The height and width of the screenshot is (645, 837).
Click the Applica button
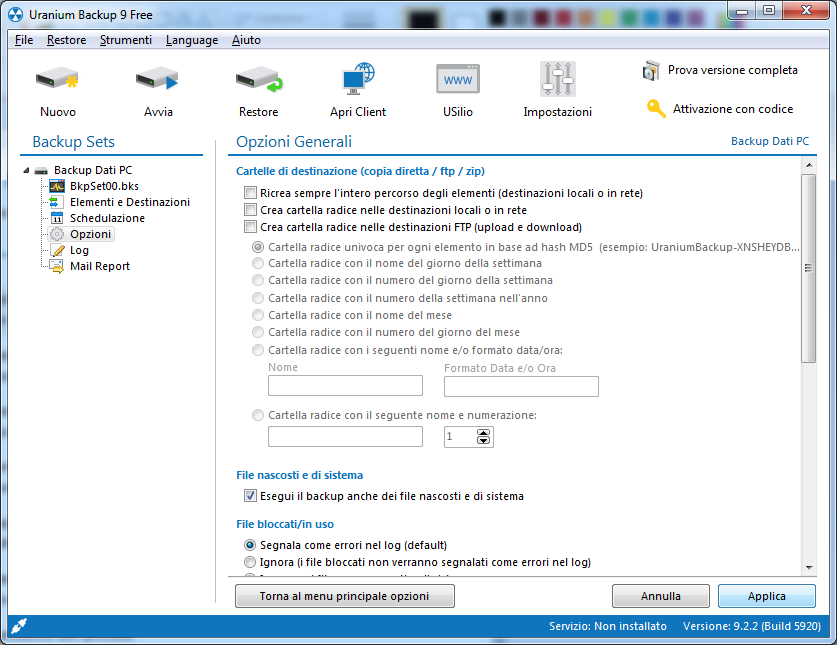click(767, 596)
